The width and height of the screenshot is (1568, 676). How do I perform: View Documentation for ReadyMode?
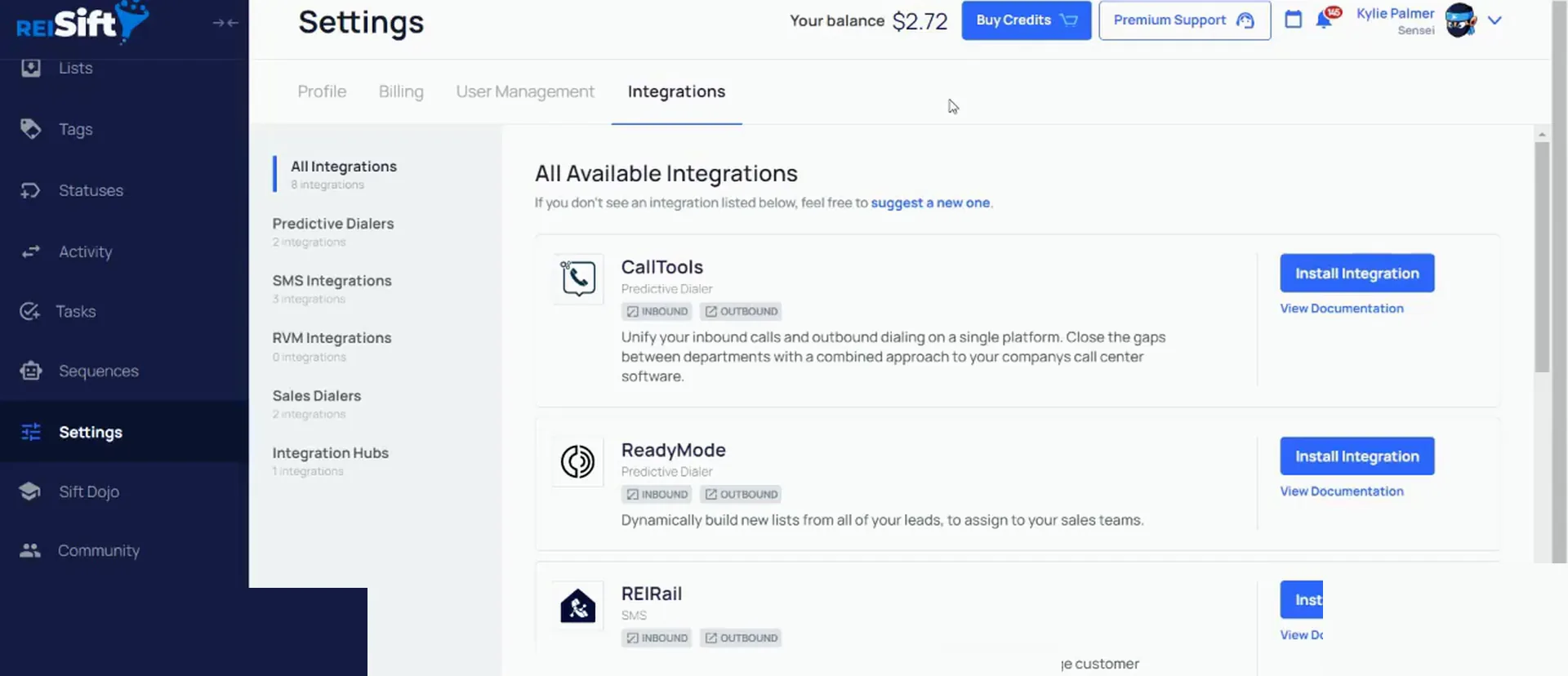click(1342, 491)
